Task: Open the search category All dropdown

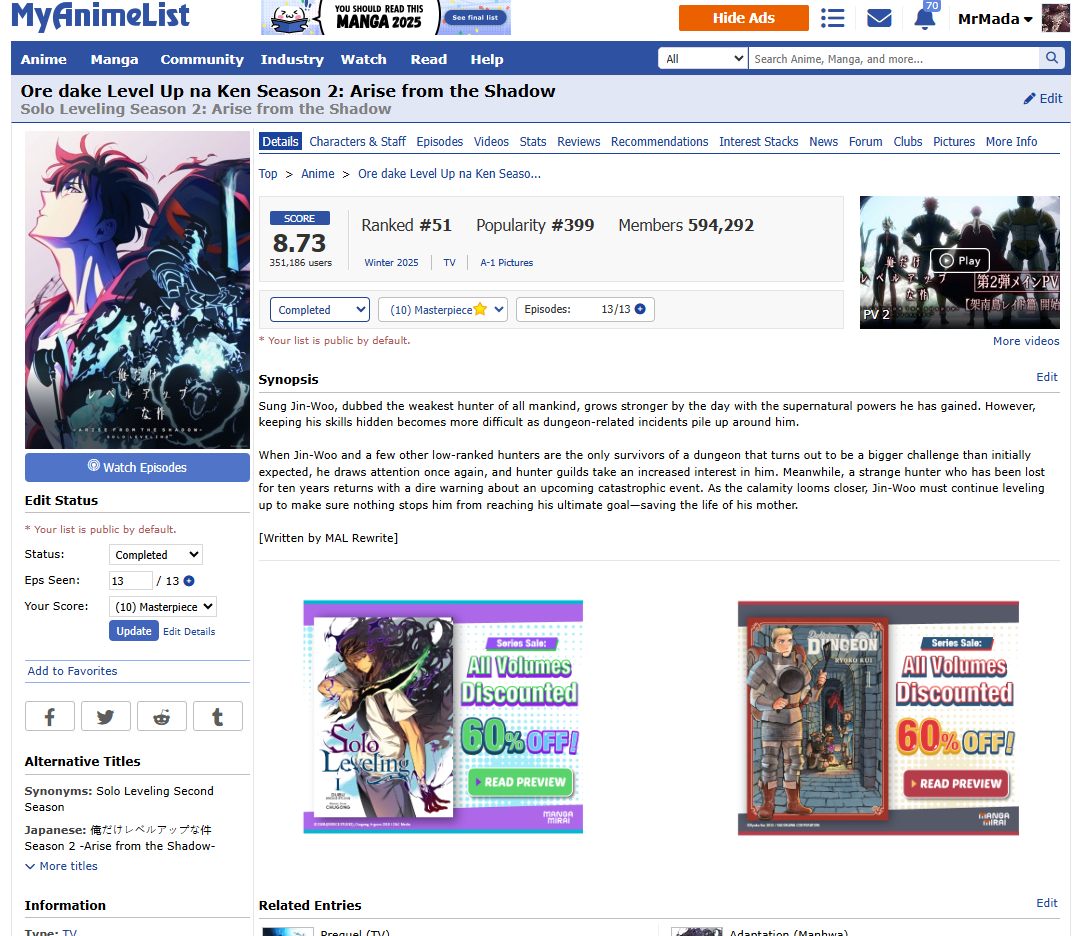Action: click(703, 58)
